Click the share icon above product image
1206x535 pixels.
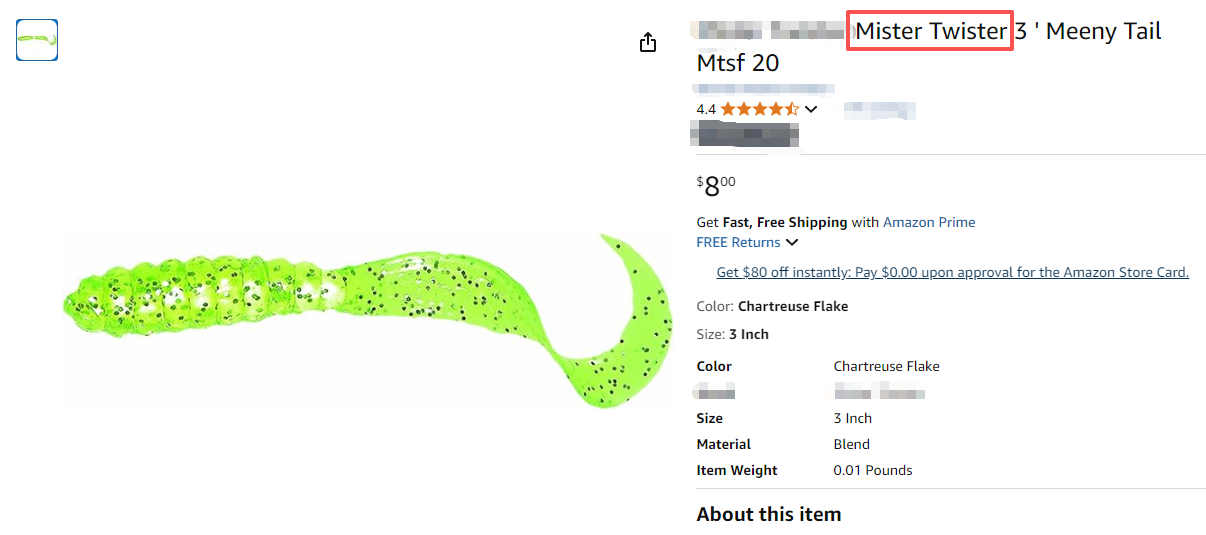pyautogui.click(x=648, y=42)
